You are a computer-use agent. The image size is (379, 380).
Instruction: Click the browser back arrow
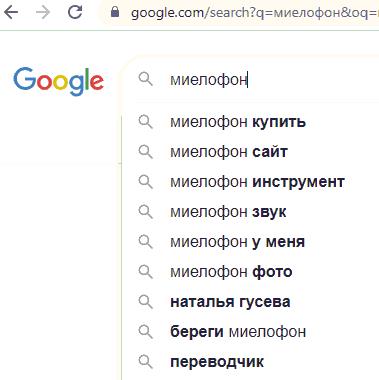11,13
